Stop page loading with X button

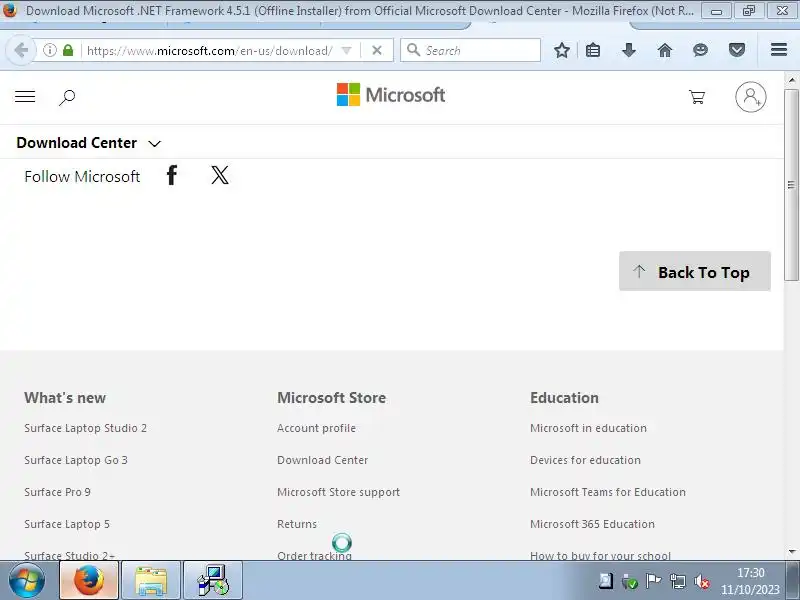[377, 50]
